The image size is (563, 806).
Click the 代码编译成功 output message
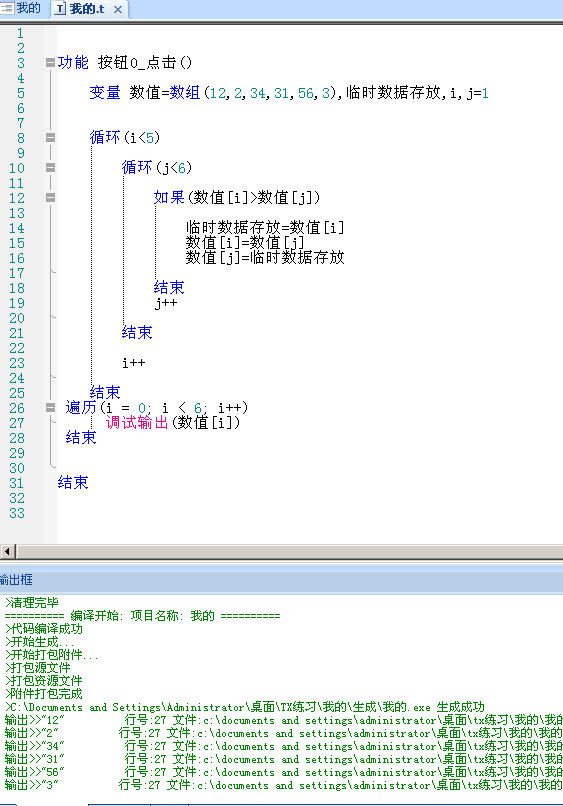click(x=44, y=629)
